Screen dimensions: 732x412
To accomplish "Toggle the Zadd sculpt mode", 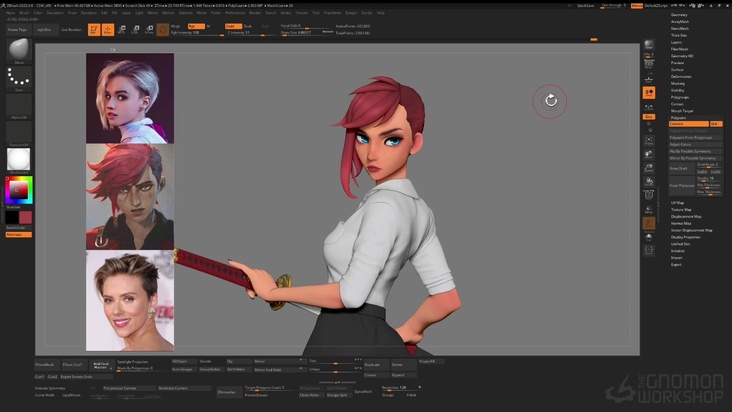I will point(231,26).
